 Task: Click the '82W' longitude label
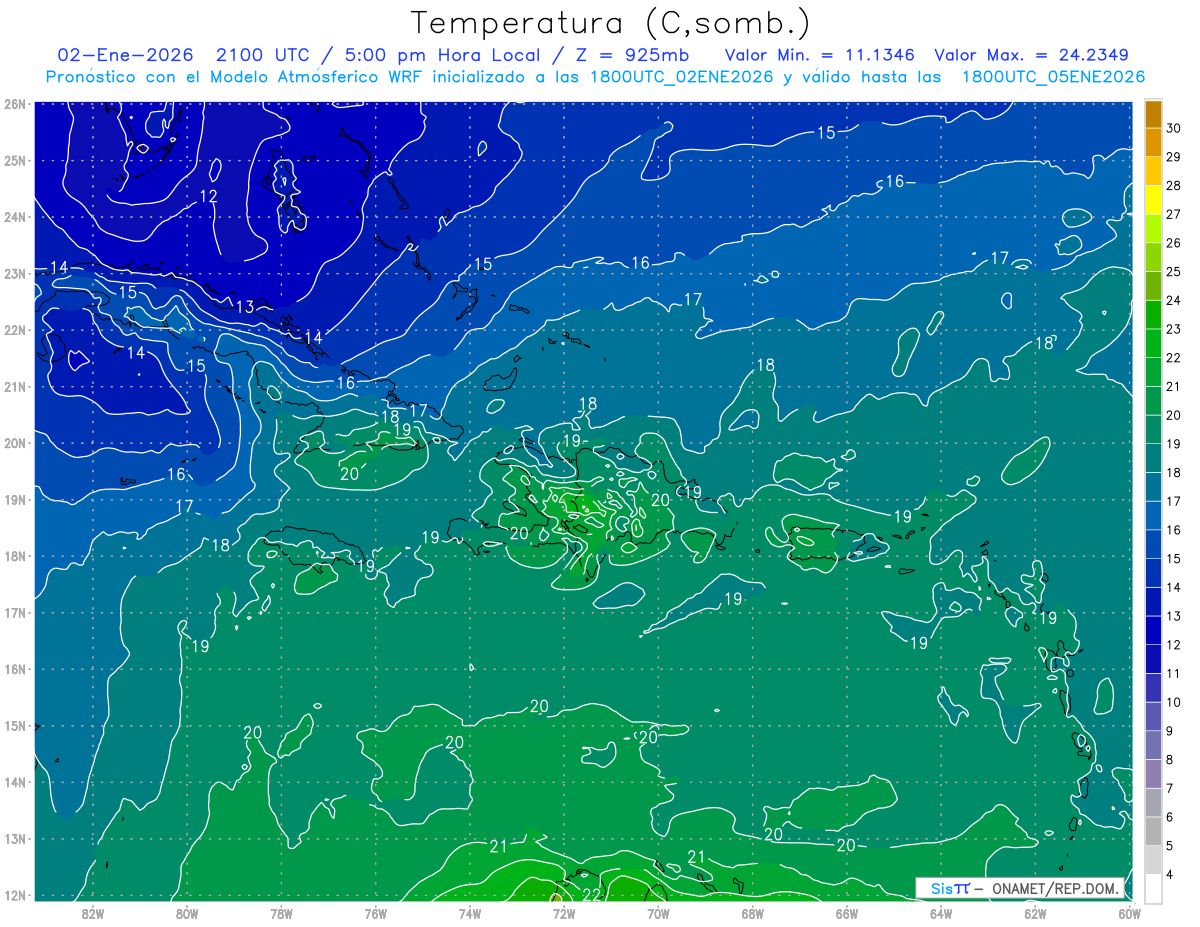pyautogui.click(x=92, y=913)
